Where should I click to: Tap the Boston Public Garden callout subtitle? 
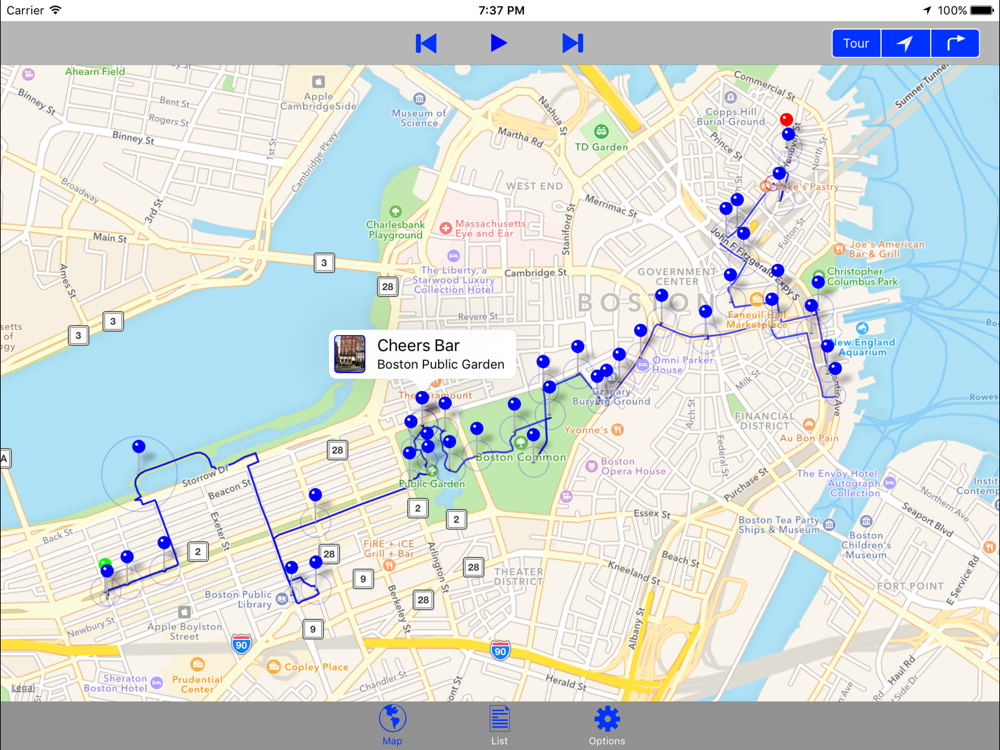[x=441, y=364]
